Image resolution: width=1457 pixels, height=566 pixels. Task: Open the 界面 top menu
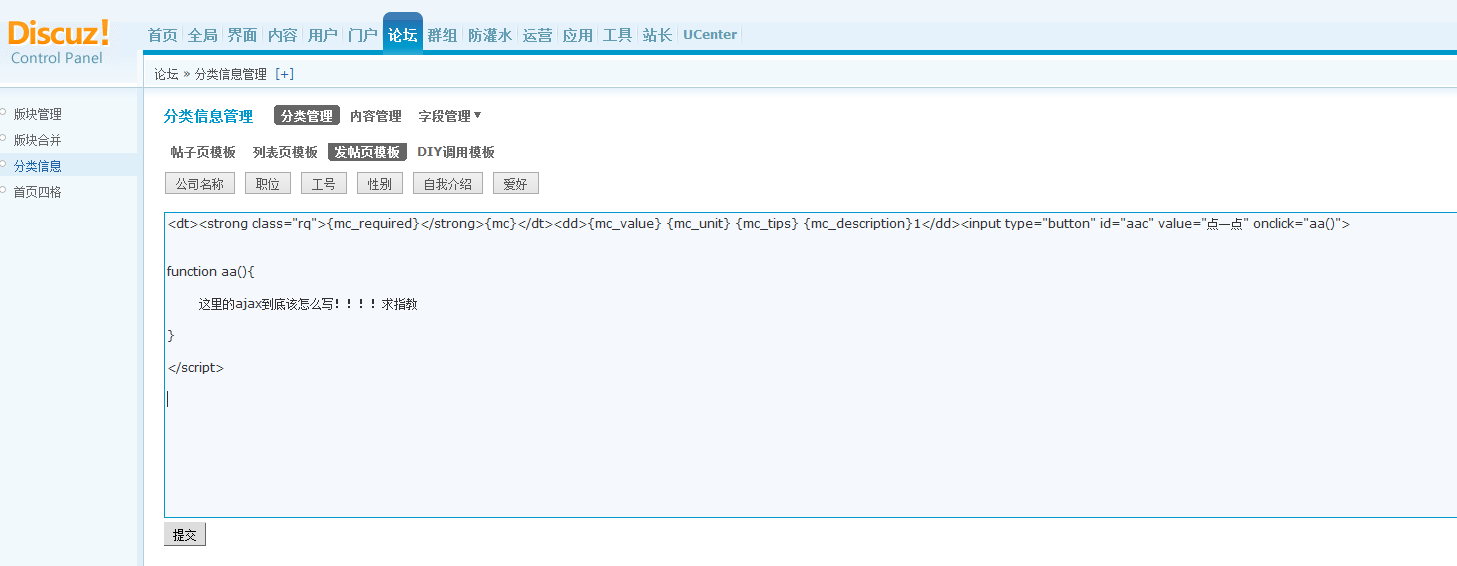pyautogui.click(x=242, y=35)
